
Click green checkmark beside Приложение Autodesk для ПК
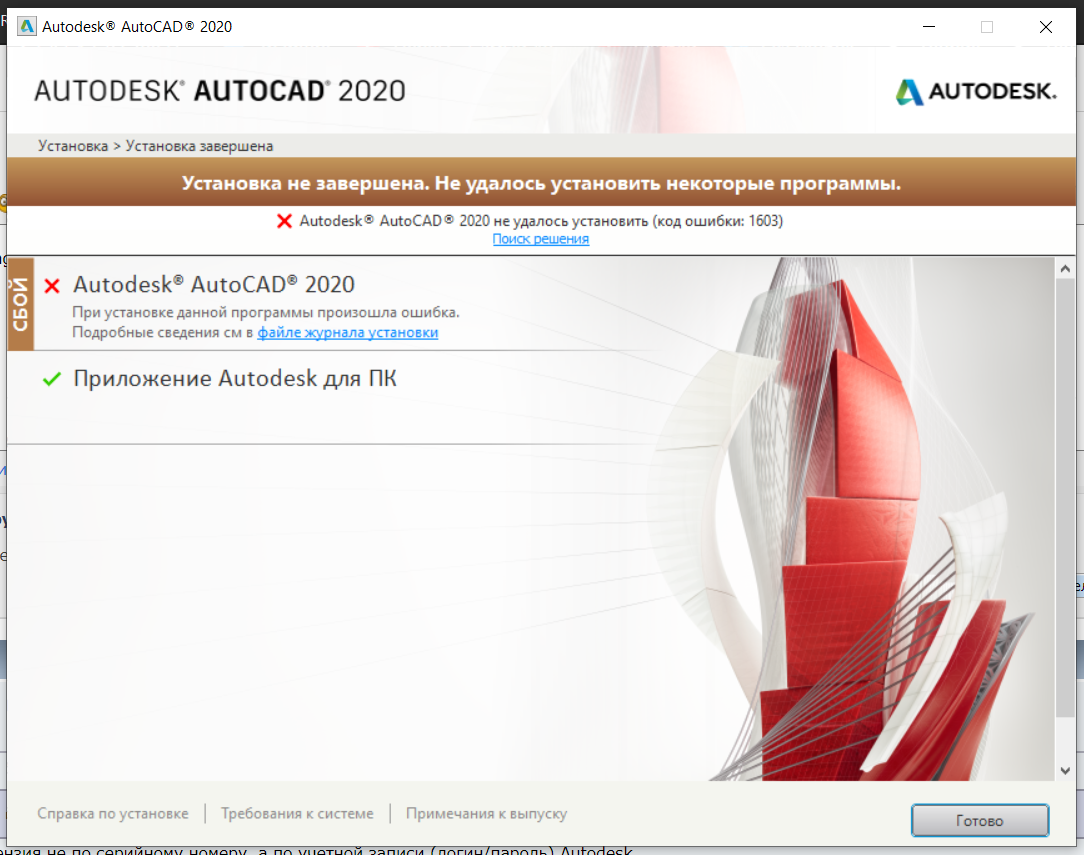click(52, 379)
